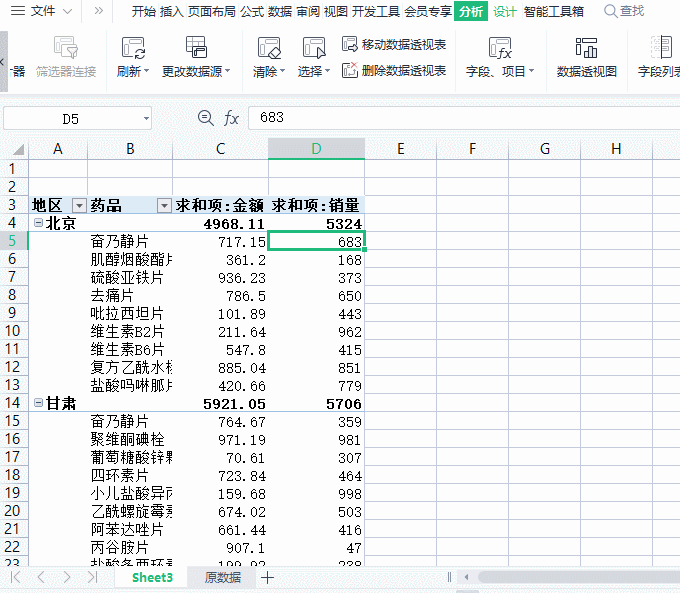
Task: Click the zoom magnifier icon beside formula bar
Action: [206, 118]
